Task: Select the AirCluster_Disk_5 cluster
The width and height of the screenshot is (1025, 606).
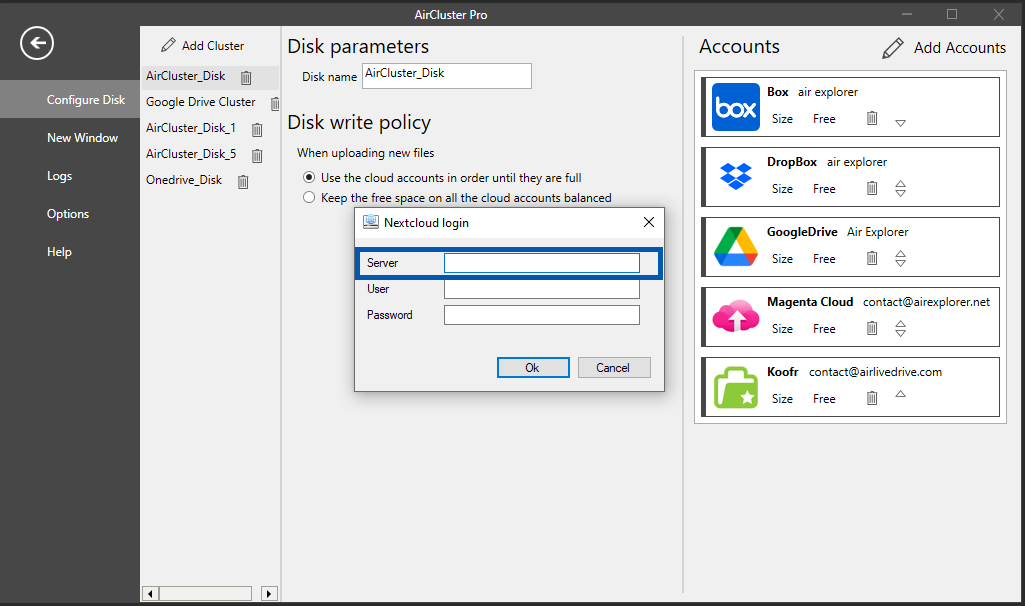Action: pos(191,154)
